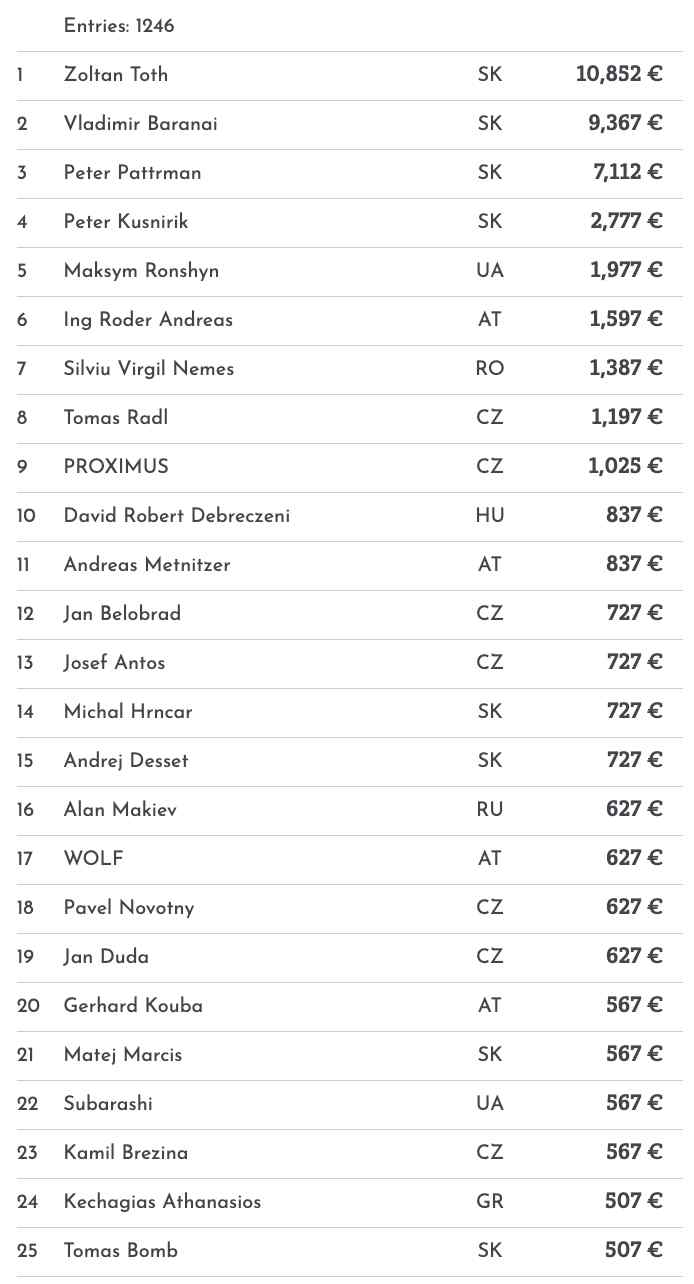The width and height of the screenshot is (694, 1284).
Task: Click the GR country code
Action: point(490,1202)
